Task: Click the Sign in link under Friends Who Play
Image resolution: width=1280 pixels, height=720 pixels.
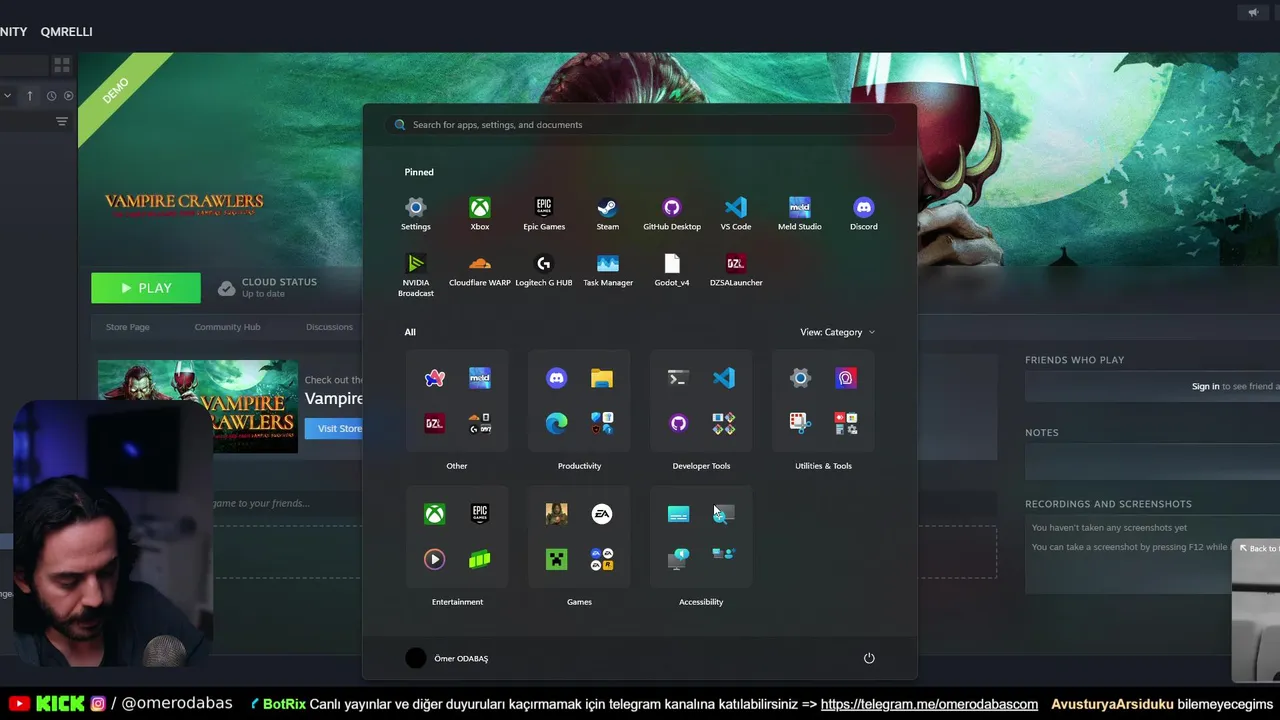Action: 1205,387
